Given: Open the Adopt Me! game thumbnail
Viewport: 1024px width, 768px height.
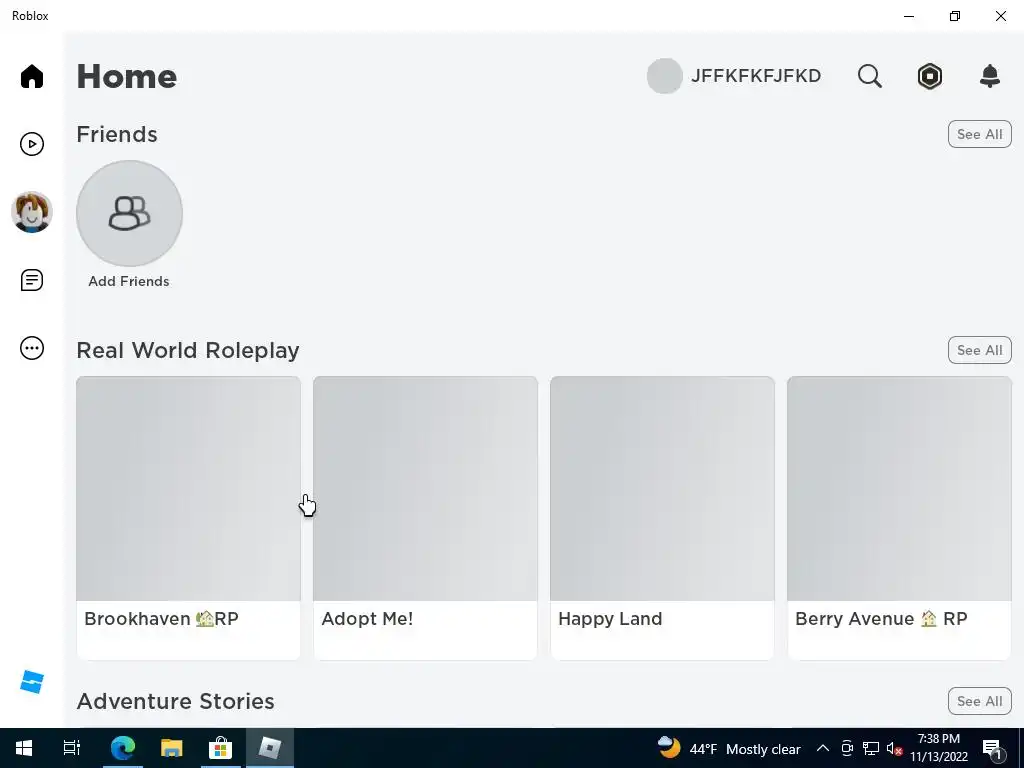Looking at the screenshot, I should click(425, 488).
